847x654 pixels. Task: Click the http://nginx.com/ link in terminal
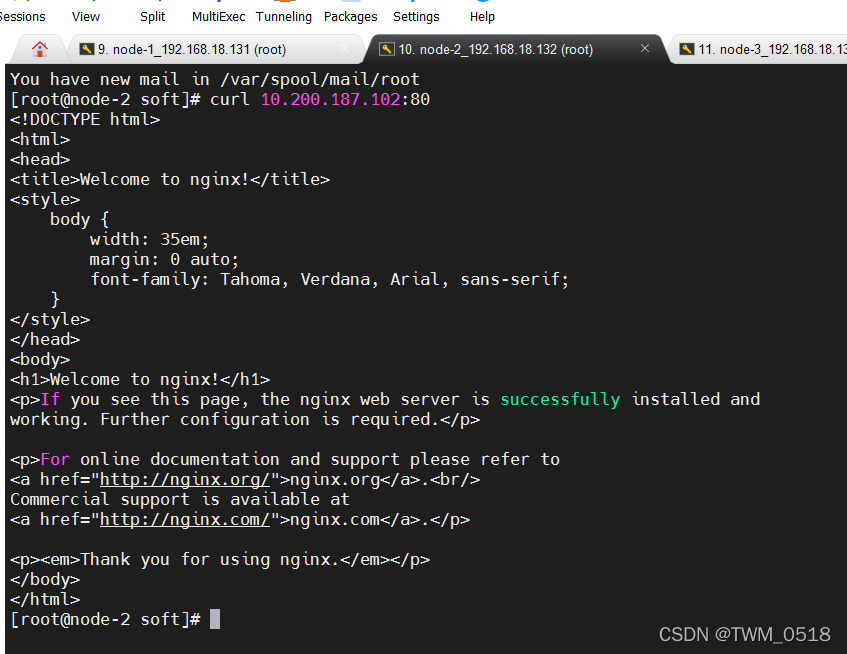[185, 519]
